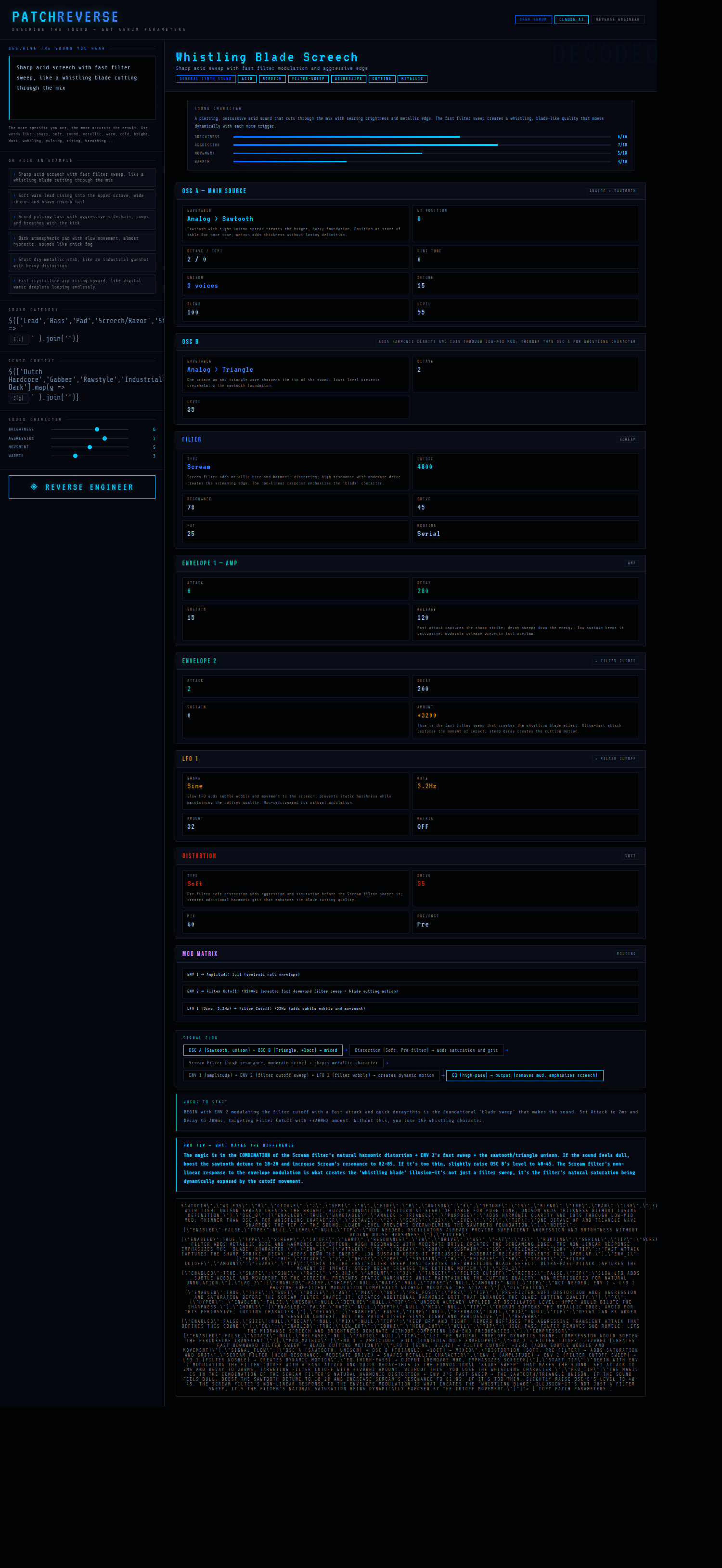Pick the 'Soft warm lead rising' example
722x1568 pixels.
(82, 198)
